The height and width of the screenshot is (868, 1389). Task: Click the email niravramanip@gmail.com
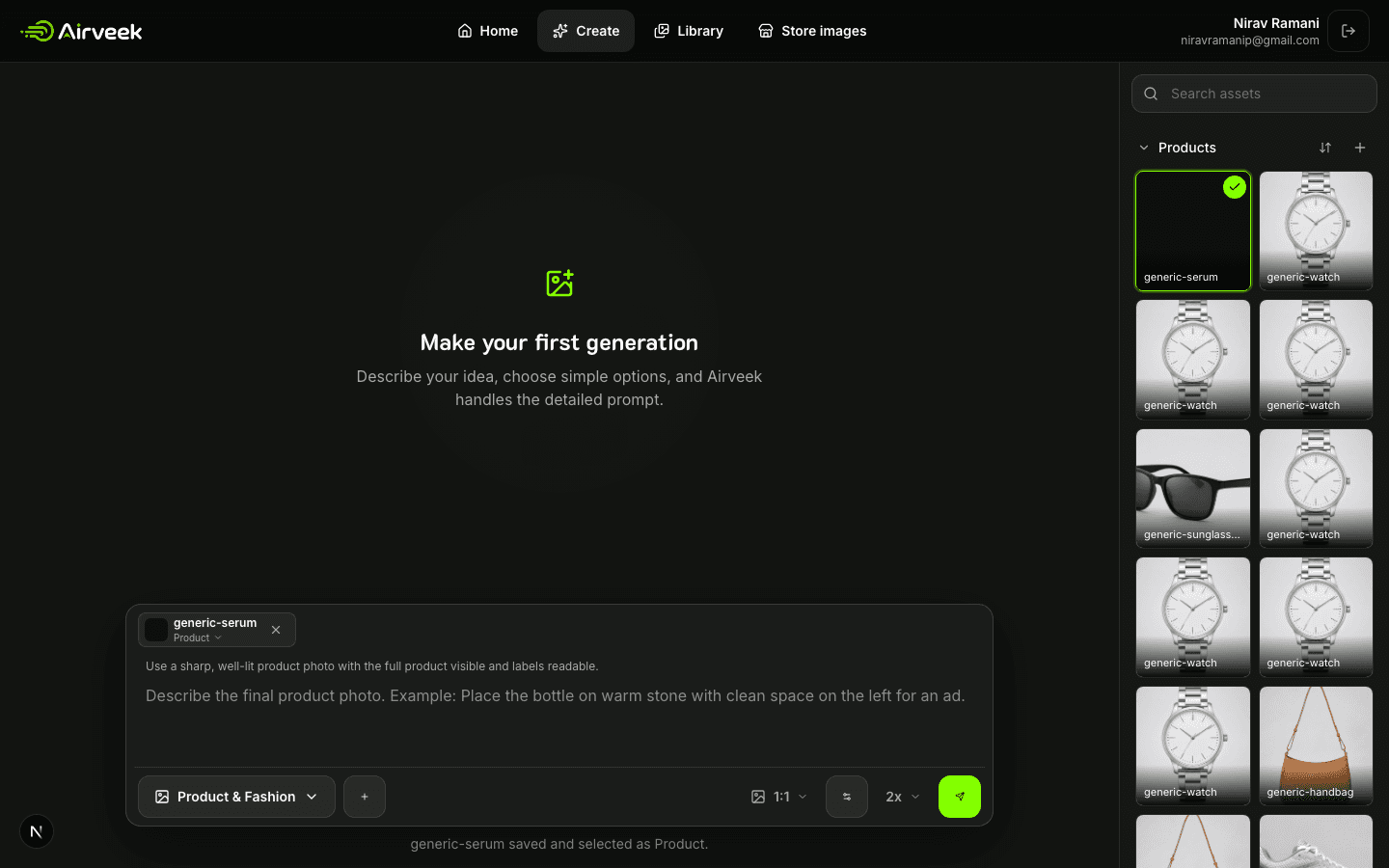(x=1250, y=41)
